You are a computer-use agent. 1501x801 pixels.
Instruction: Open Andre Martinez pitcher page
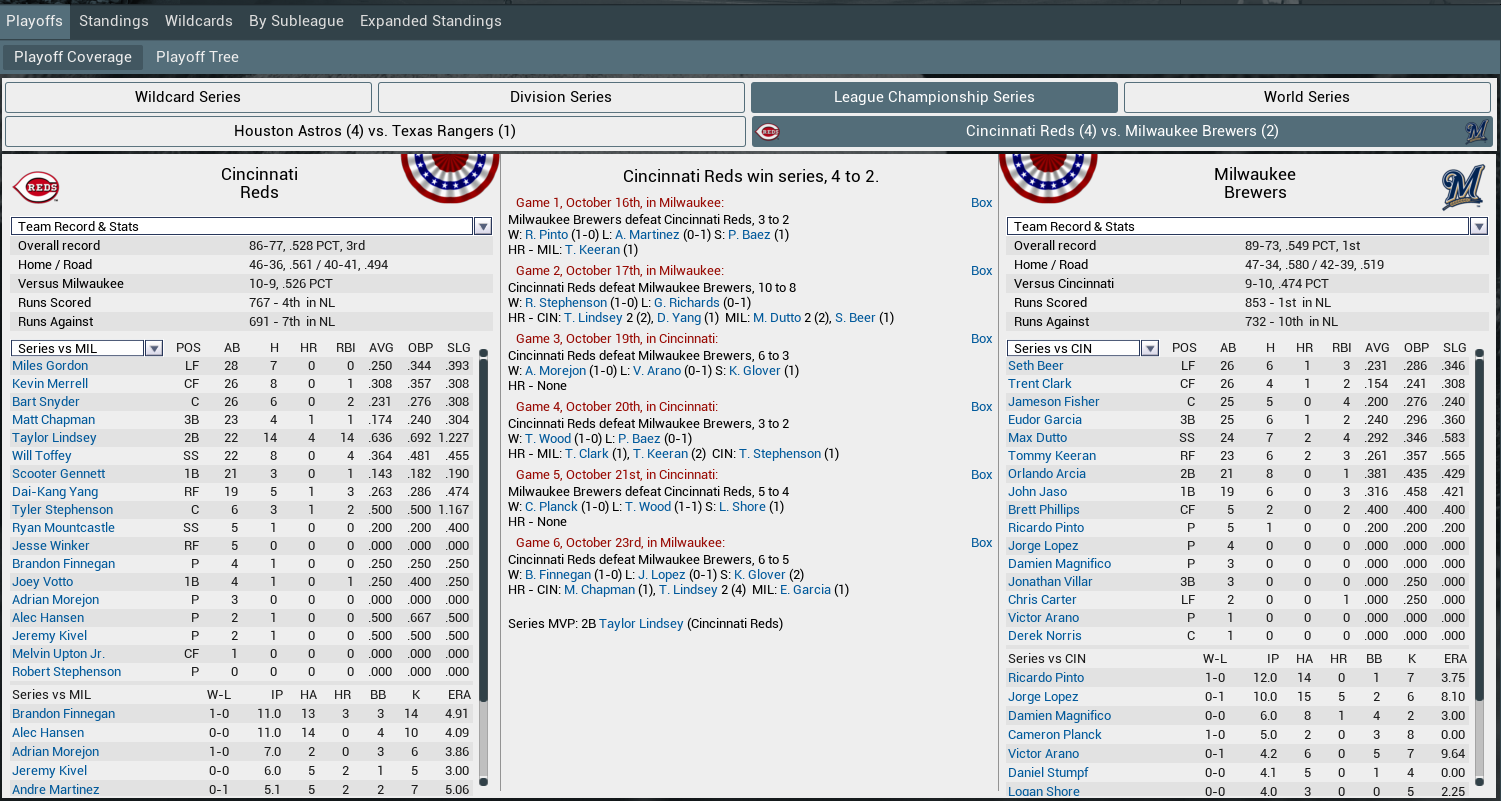point(56,790)
